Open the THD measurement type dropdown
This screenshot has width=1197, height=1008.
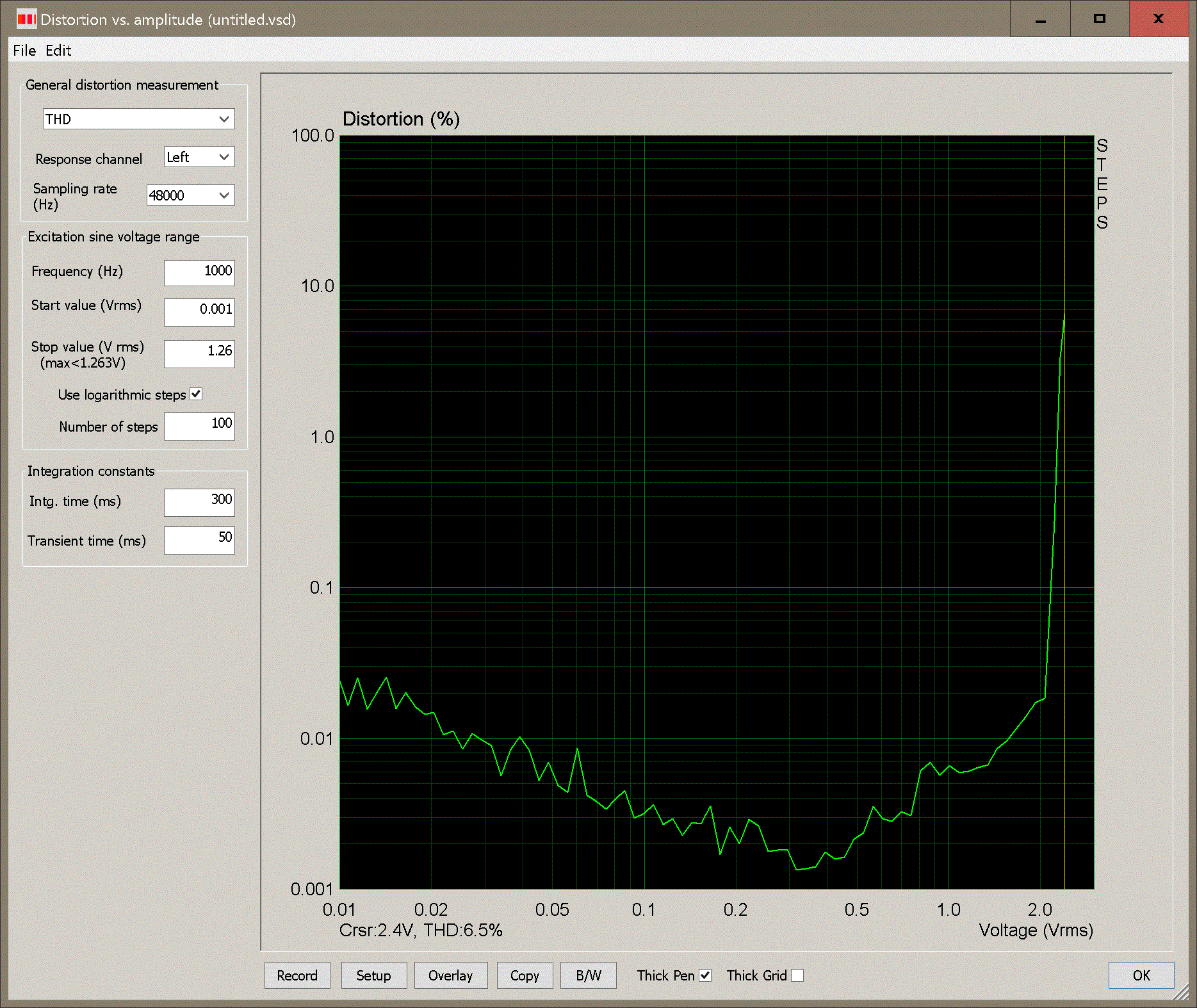139,119
